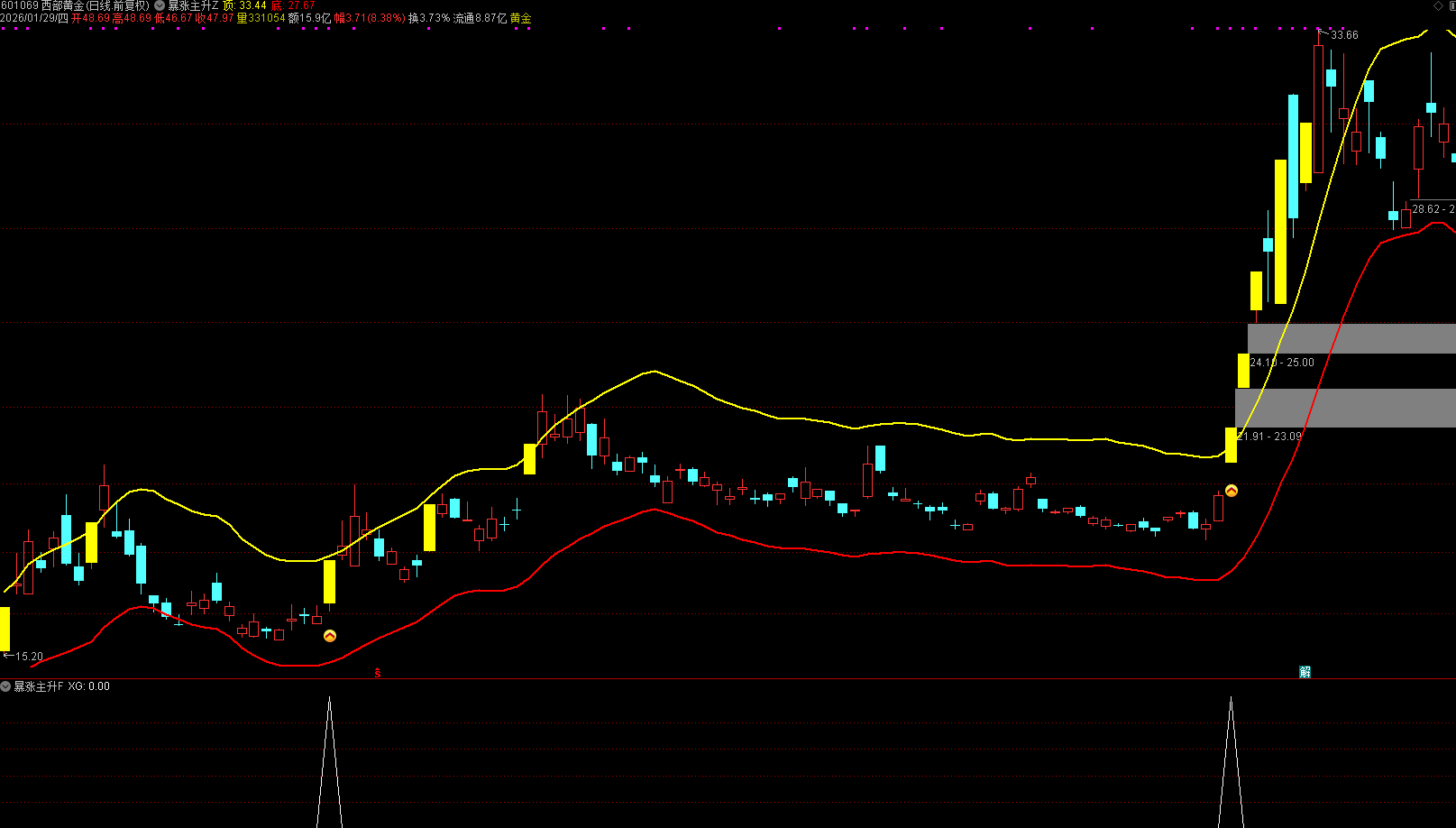Click the 24.10 - 25.00 gap label
This screenshot has height=828, width=1456.
pyautogui.click(x=1282, y=363)
